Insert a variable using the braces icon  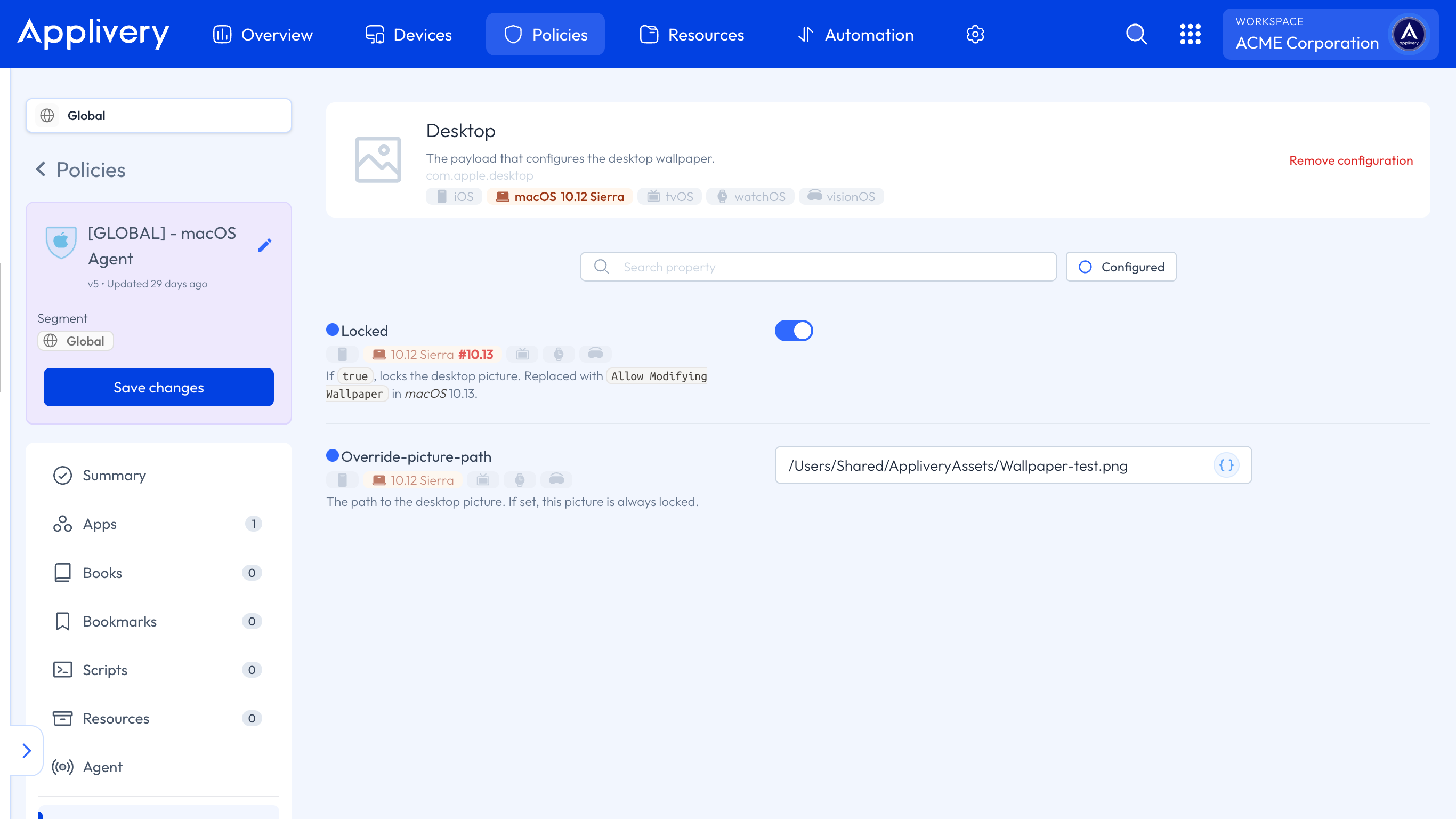pyautogui.click(x=1226, y=465)
